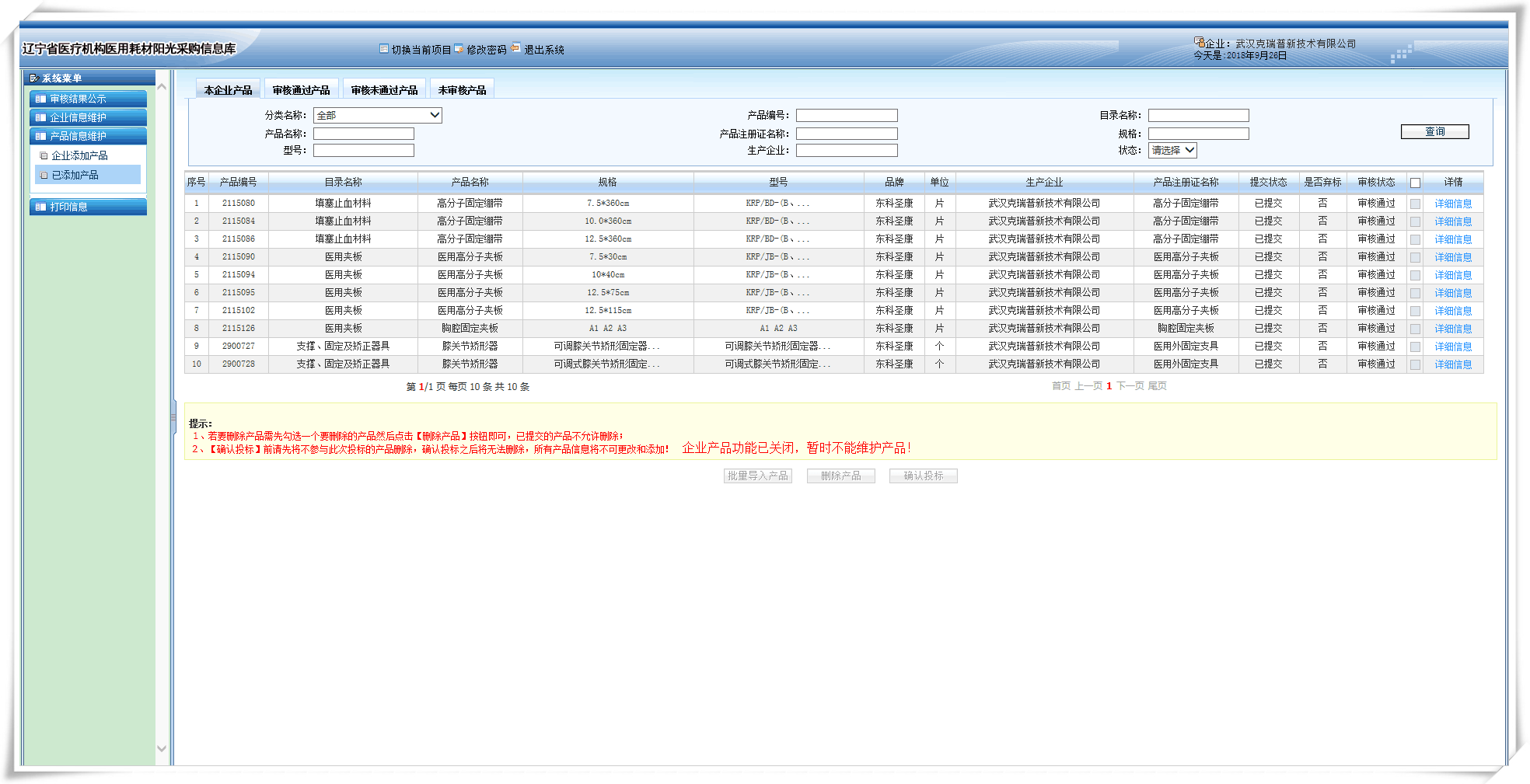Click the 查询 search button
Screen dimensions: 1530x784
coord(1434,132)
